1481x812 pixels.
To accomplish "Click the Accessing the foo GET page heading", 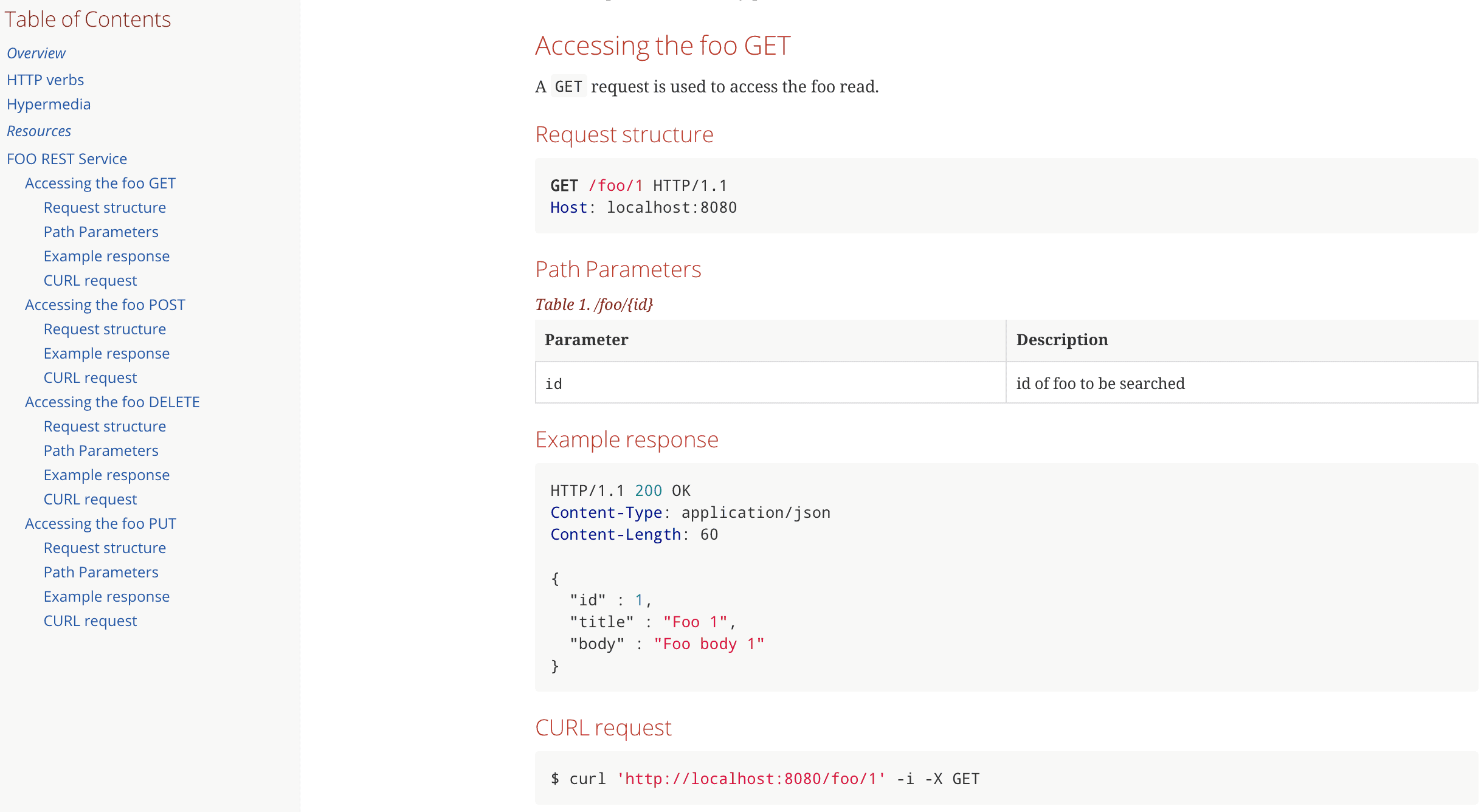I will tap(663, 45).
